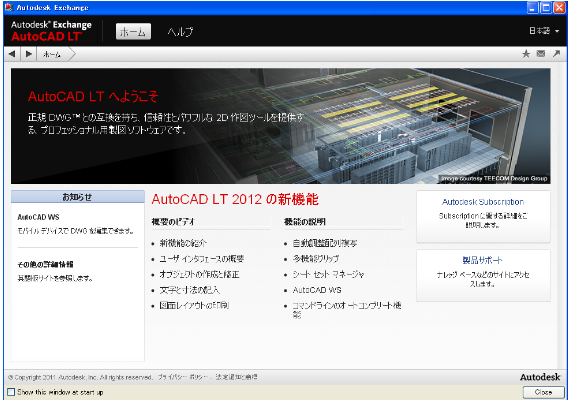
Task: Click the AutoCAD LT へようこそ banner image
Action: pyautogui.click(x=280, y=126)
